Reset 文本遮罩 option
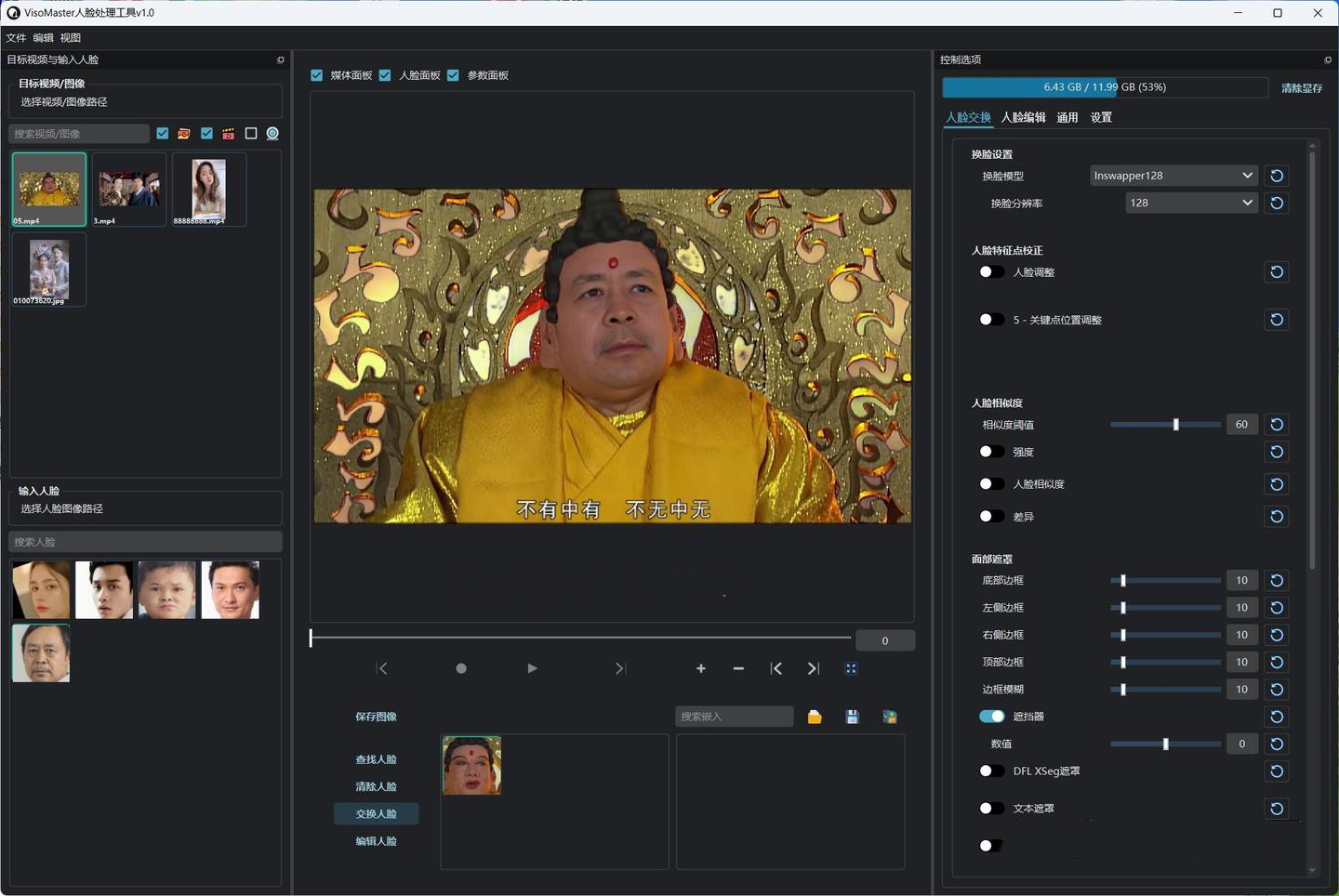Viewport: 1339px width, 896px height. (1277, 809)
